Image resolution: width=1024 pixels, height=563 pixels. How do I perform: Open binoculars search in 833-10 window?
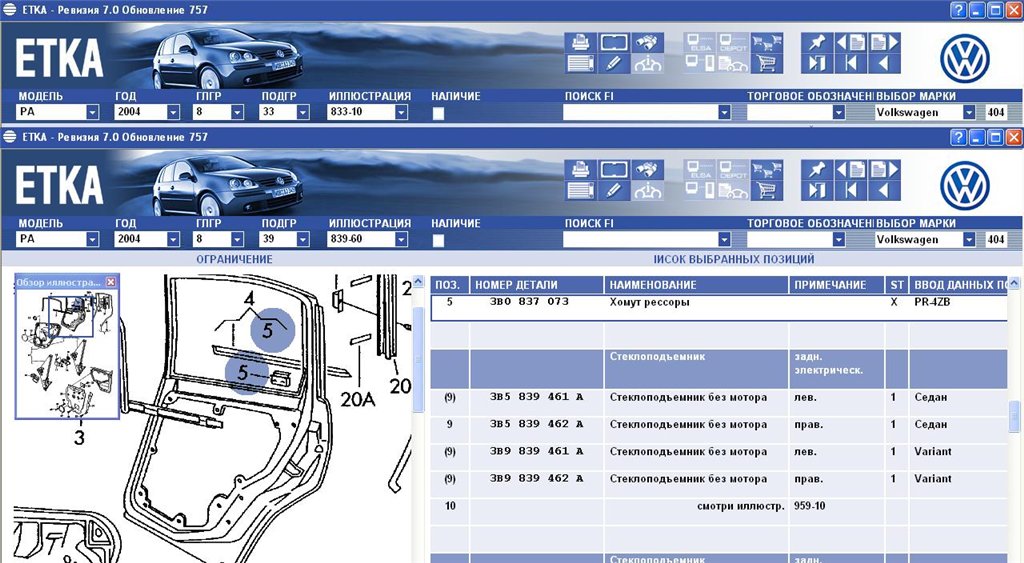[647, 42]
